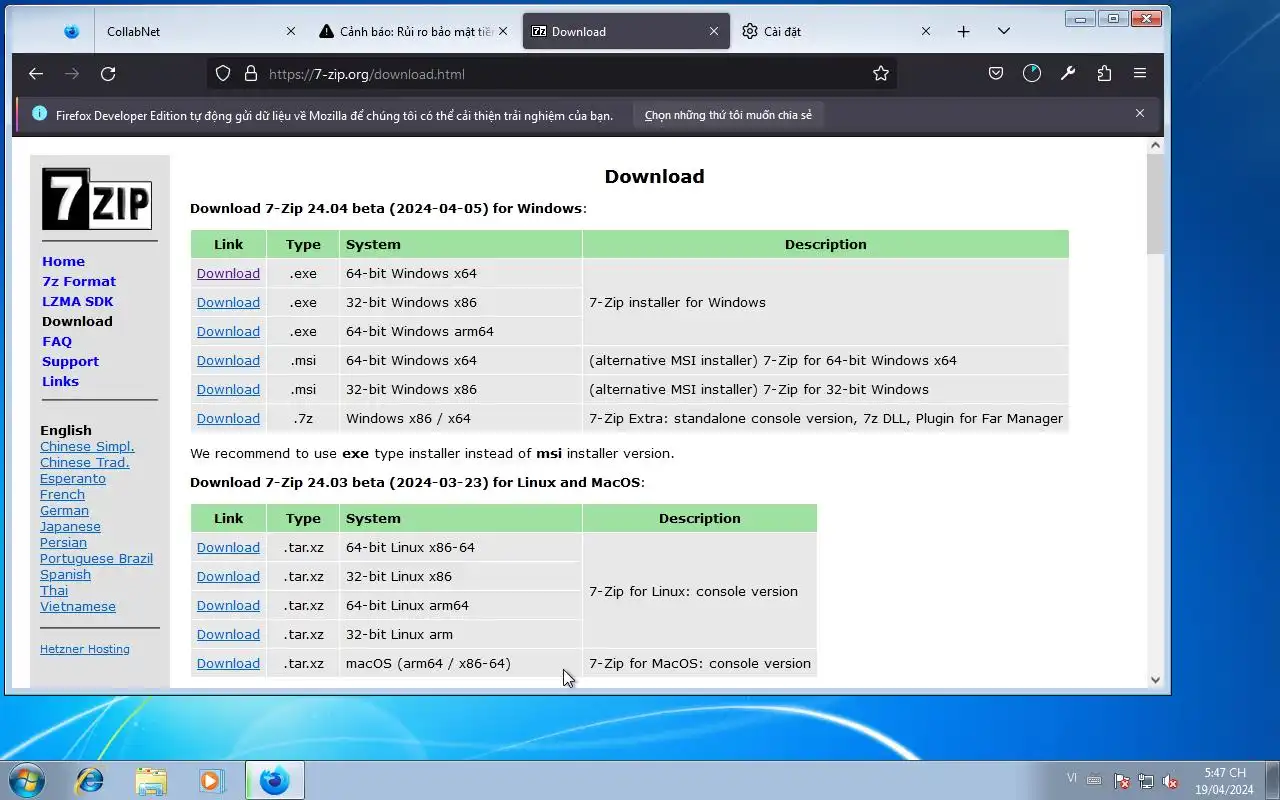Switch to the Cảnh báo security warning tab
Viewport: 1280px width, 800px height.
(413, 31)
